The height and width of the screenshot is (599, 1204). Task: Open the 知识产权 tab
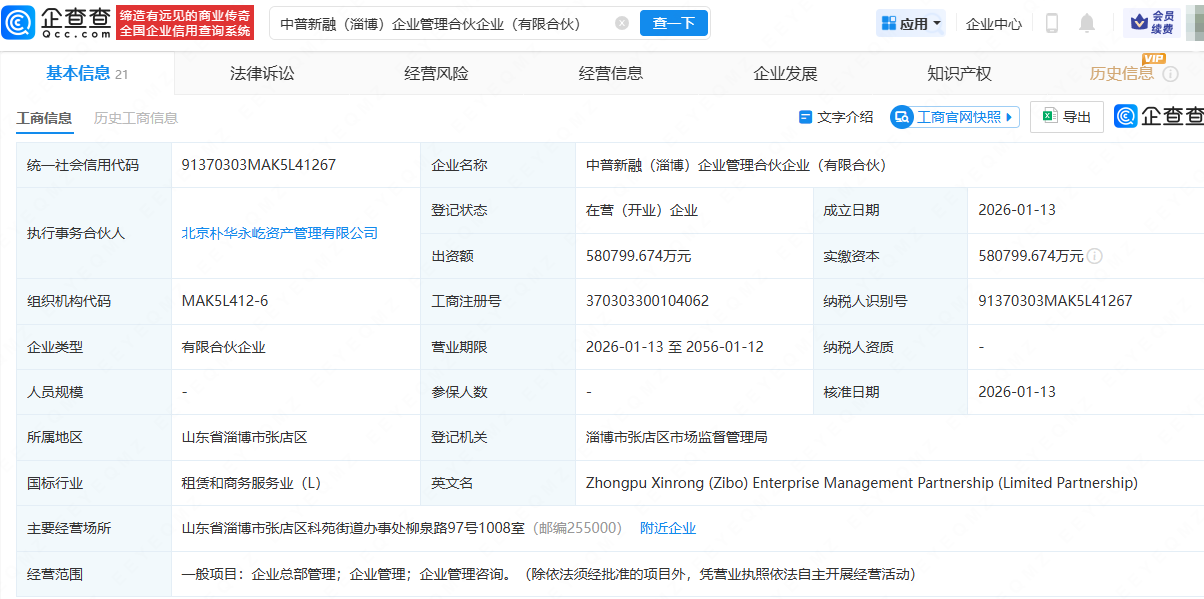click(959, 74)
